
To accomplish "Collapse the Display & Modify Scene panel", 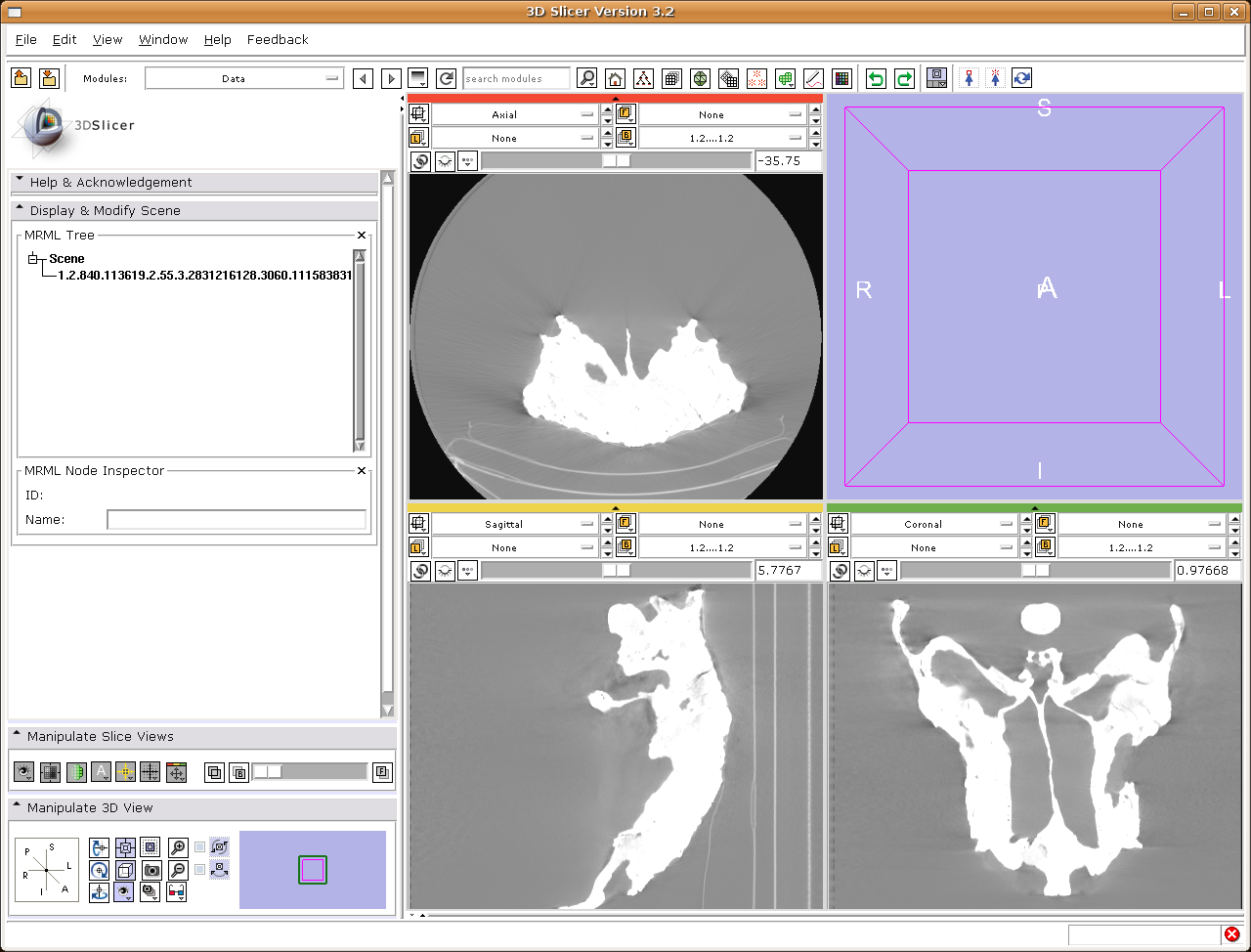I will [194, 210].
